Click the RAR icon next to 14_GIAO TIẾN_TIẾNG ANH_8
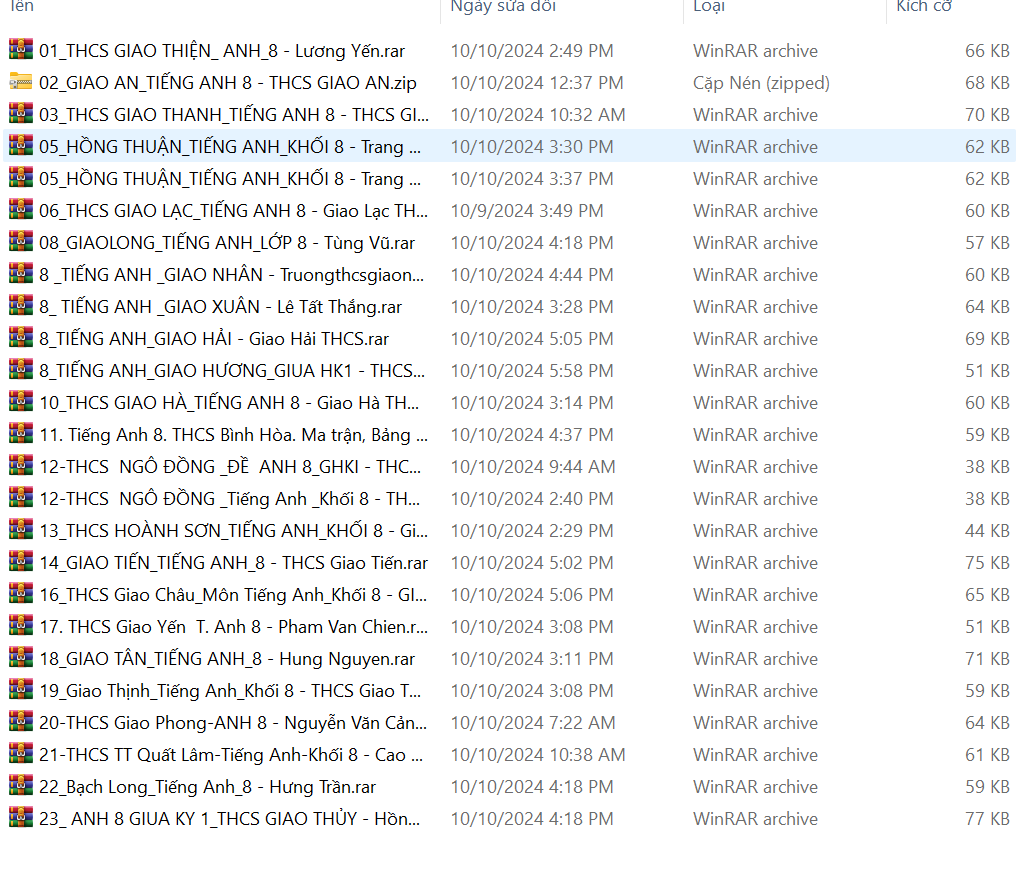 21,562
